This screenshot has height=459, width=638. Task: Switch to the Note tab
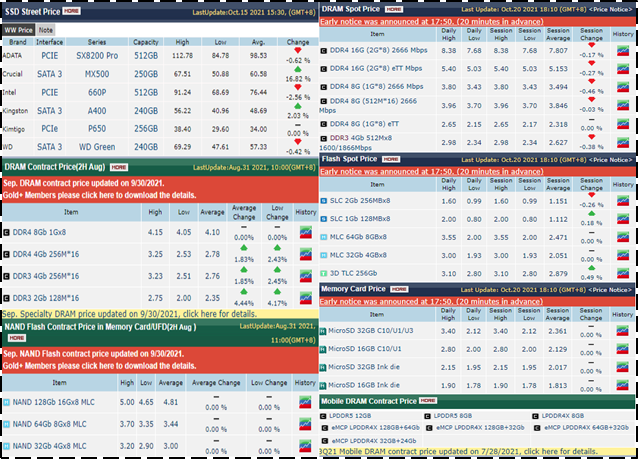(x=46, y=30)
